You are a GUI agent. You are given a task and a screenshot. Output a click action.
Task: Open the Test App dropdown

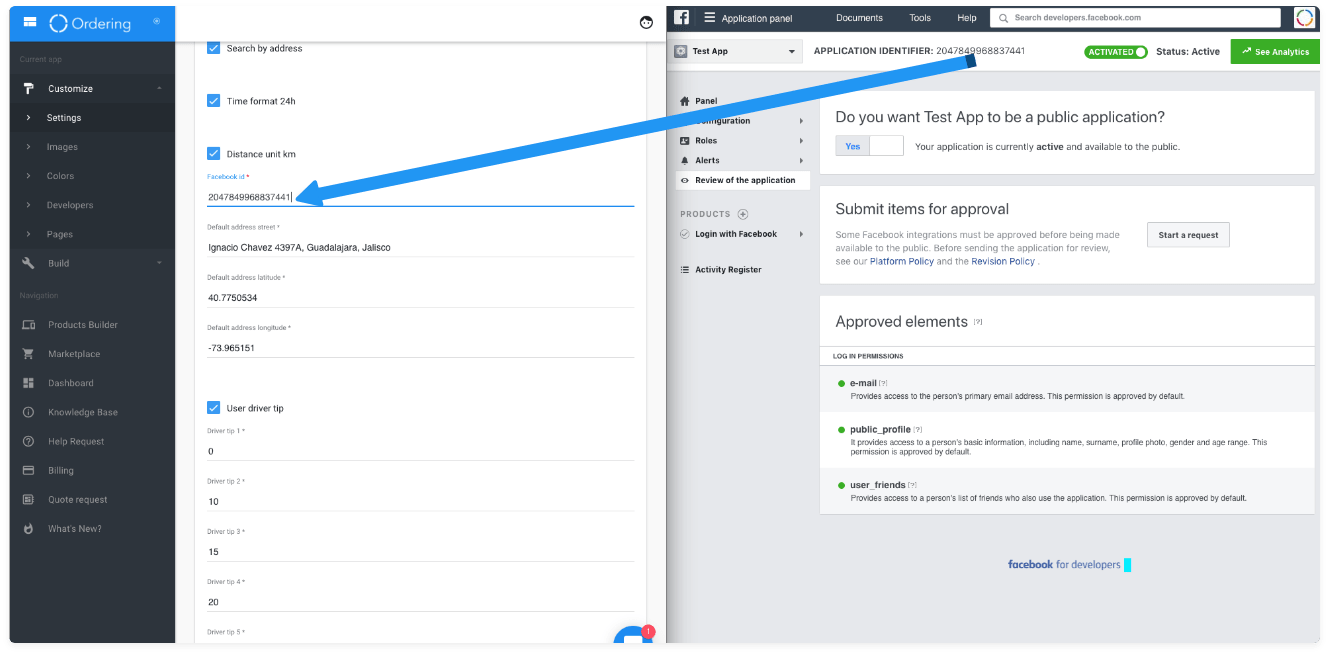pyautogui.click(x=737, y=51)
